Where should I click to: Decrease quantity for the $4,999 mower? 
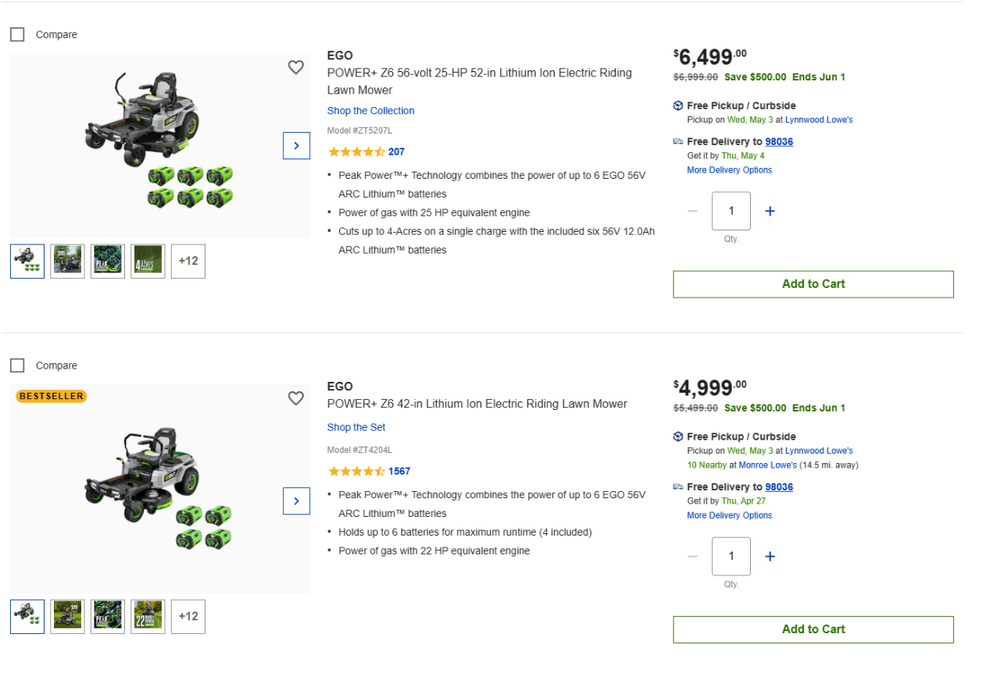(x=693, y=556)
